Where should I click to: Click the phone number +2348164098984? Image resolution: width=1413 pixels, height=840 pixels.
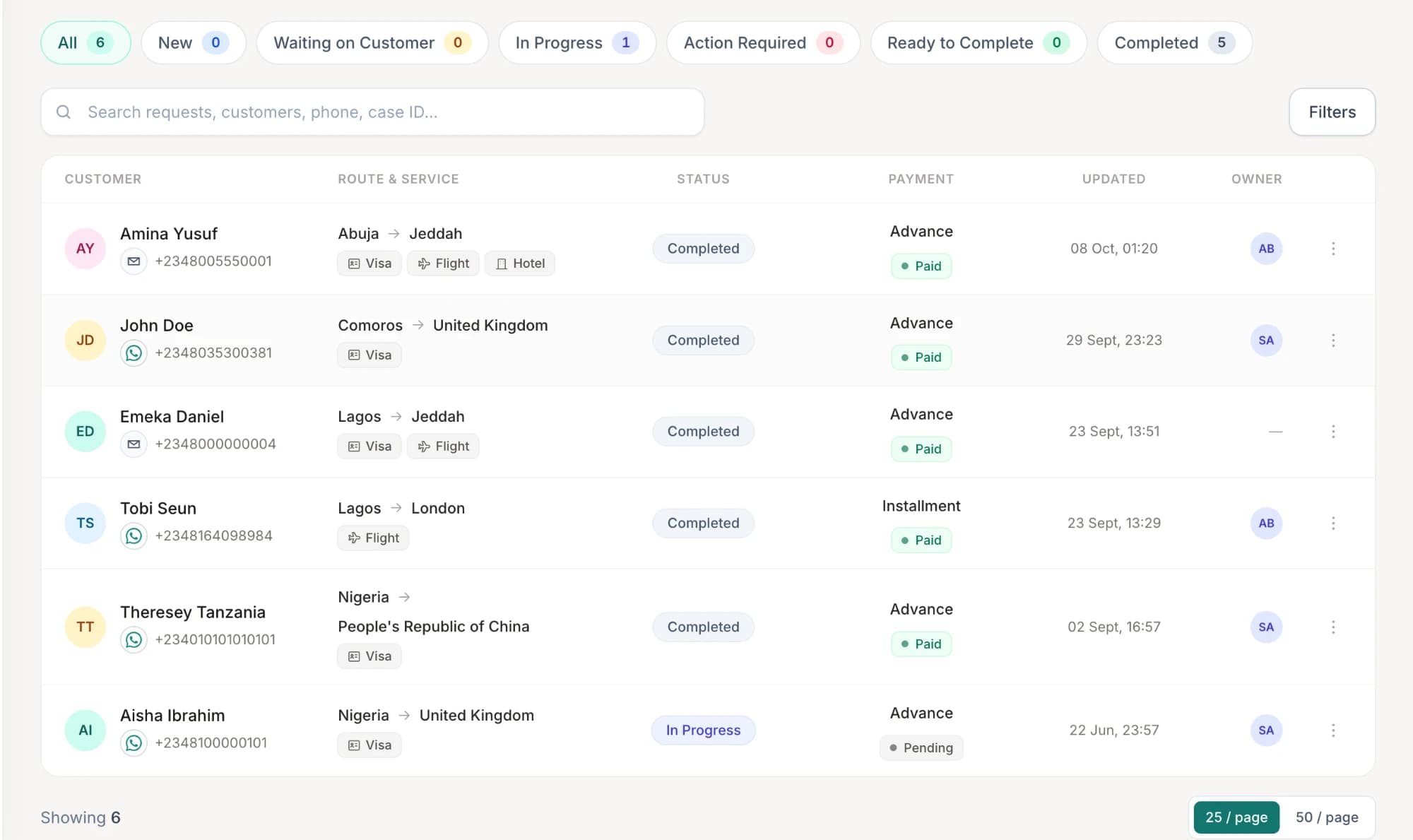pyautogui.click(x=213, y=536)
